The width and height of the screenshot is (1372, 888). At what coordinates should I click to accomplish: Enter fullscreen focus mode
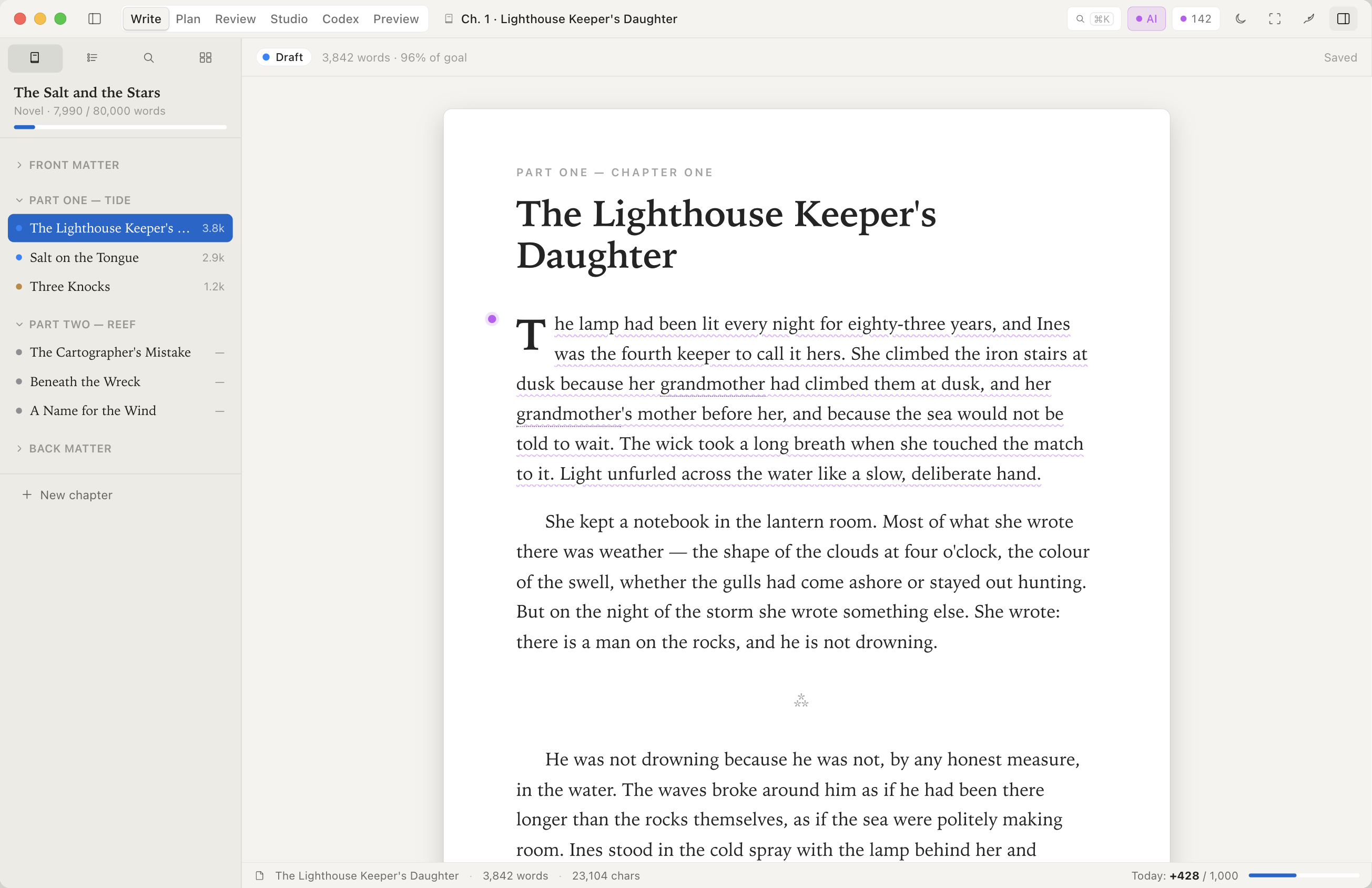point(1275,19)
